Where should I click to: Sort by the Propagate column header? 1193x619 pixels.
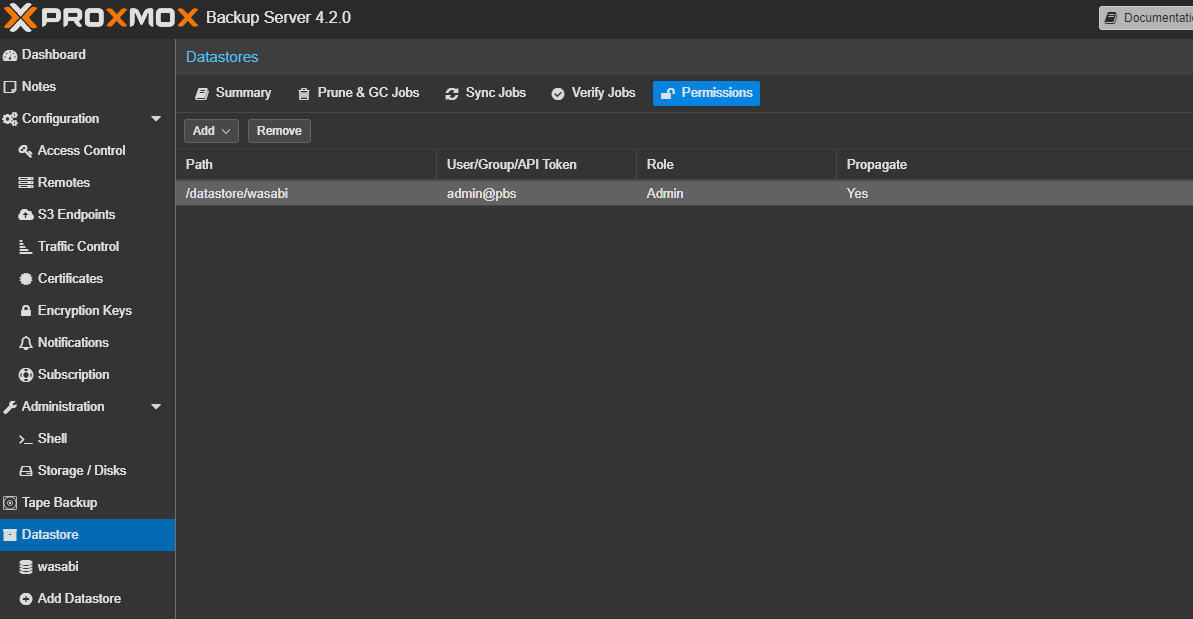(x=1015, y=165)
